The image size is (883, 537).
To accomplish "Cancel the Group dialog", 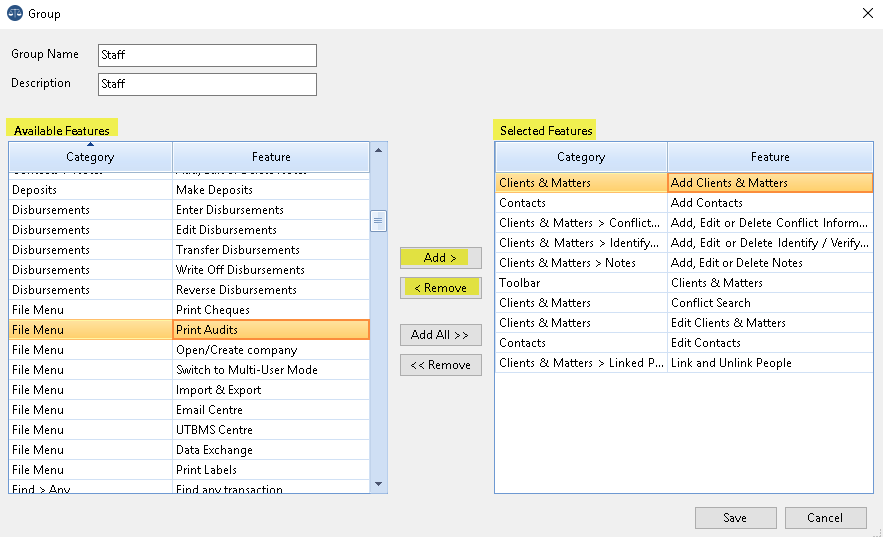I will (826, 518).
